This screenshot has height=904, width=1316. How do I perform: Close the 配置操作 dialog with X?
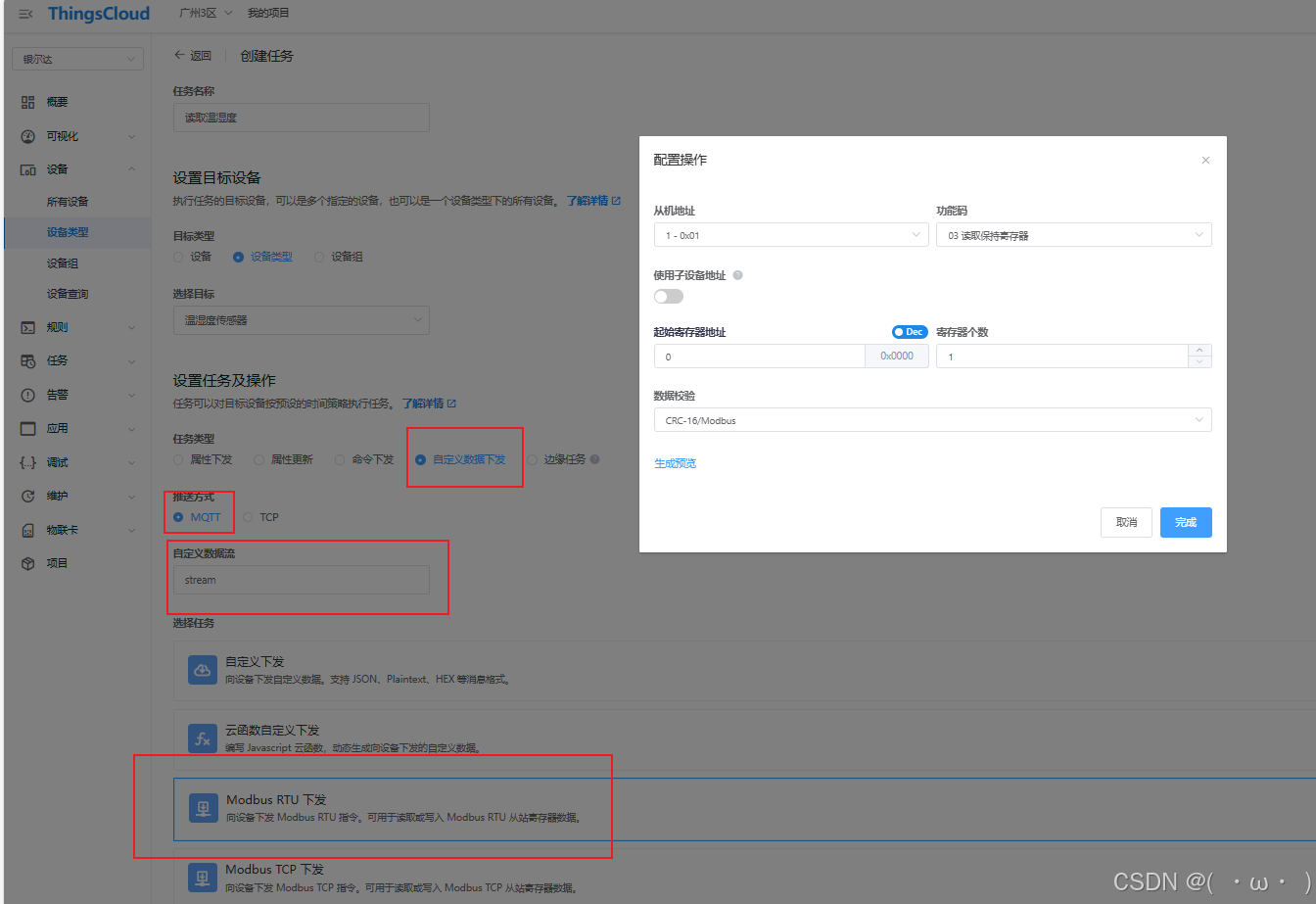pyautogui.click(x=1205, y=161)
